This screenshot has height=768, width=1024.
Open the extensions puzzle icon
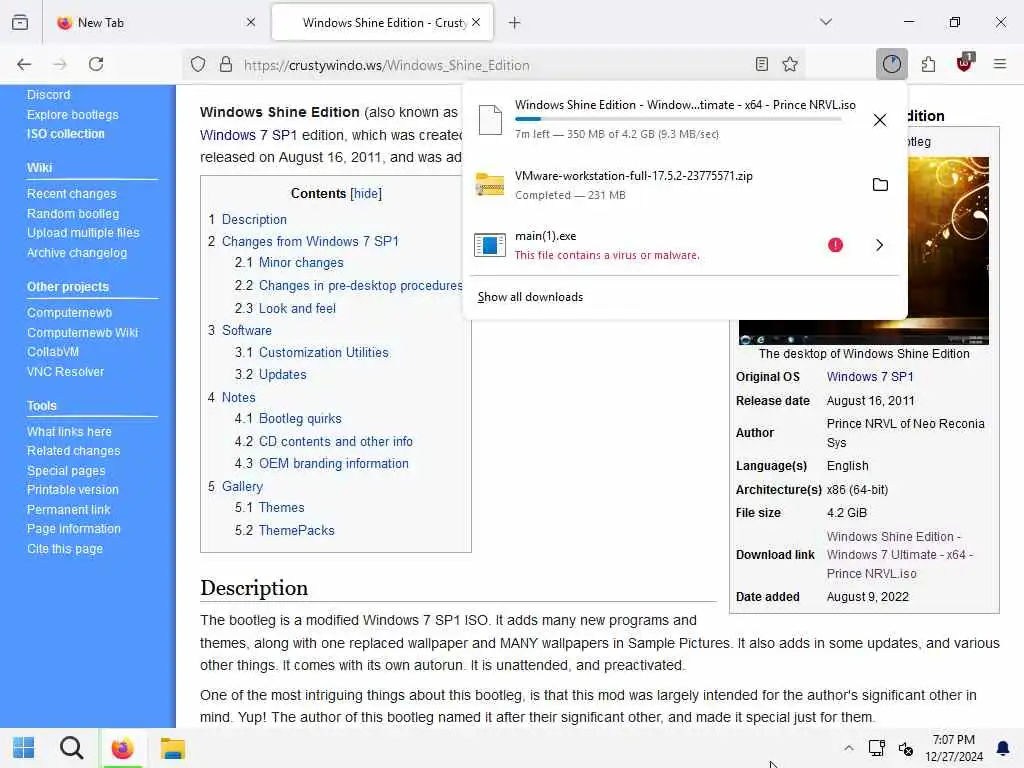point(928,64)
